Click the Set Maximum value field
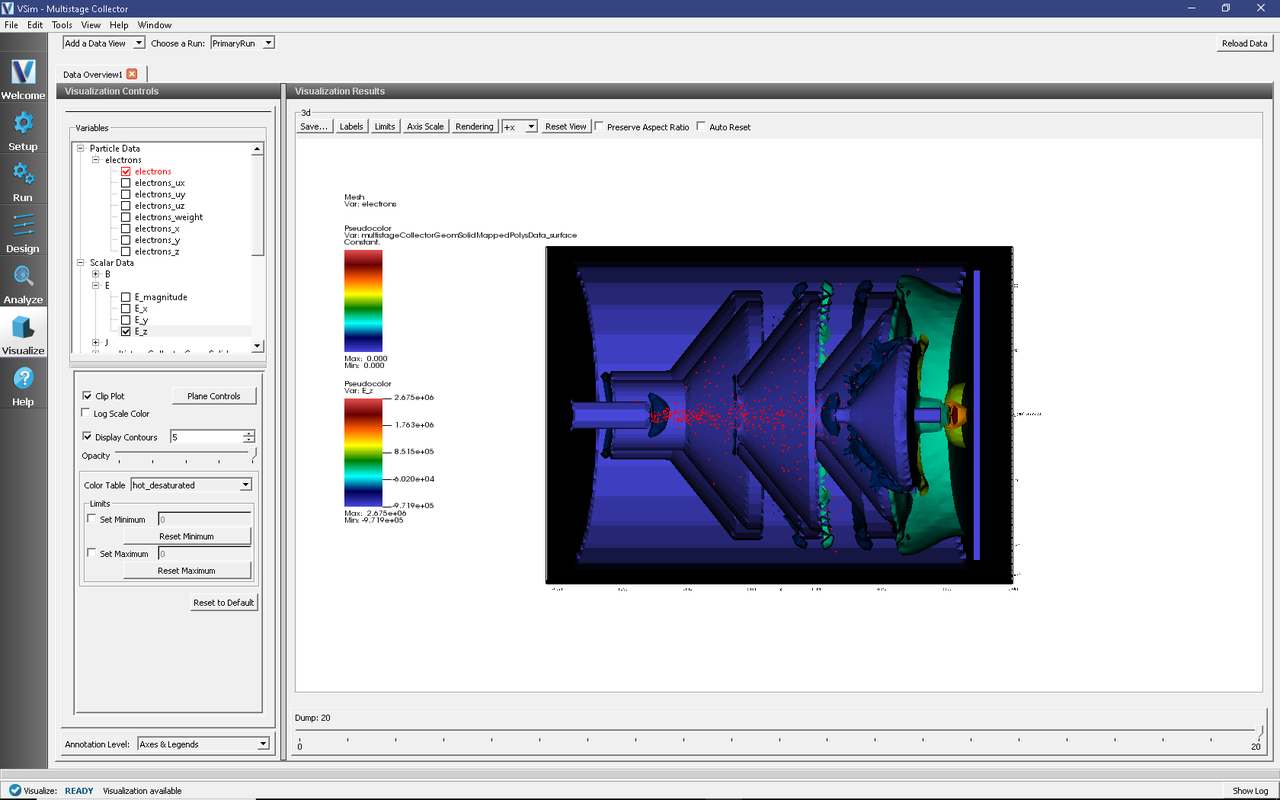This screenshot has height=800, width=1280. [204, 553]
